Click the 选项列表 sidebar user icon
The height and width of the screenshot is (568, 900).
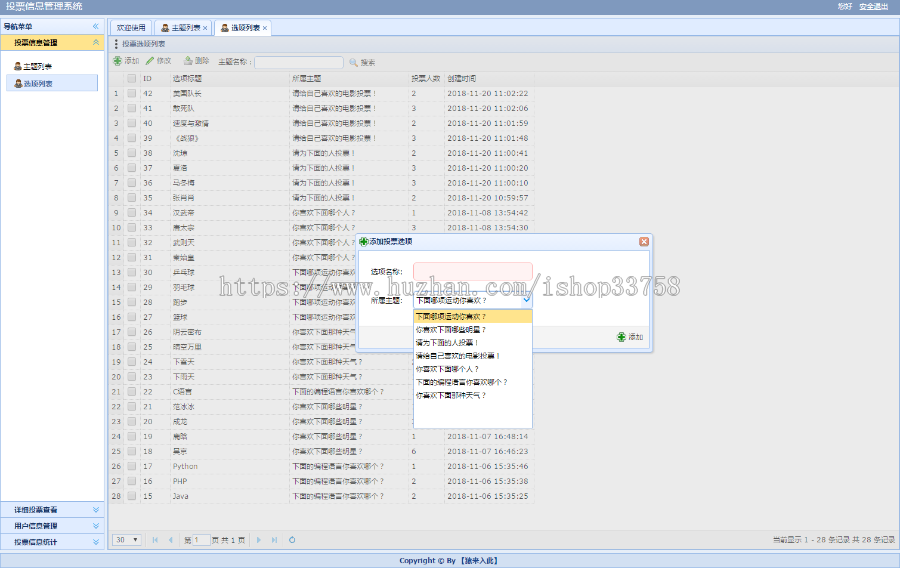[x=18, y=84]
